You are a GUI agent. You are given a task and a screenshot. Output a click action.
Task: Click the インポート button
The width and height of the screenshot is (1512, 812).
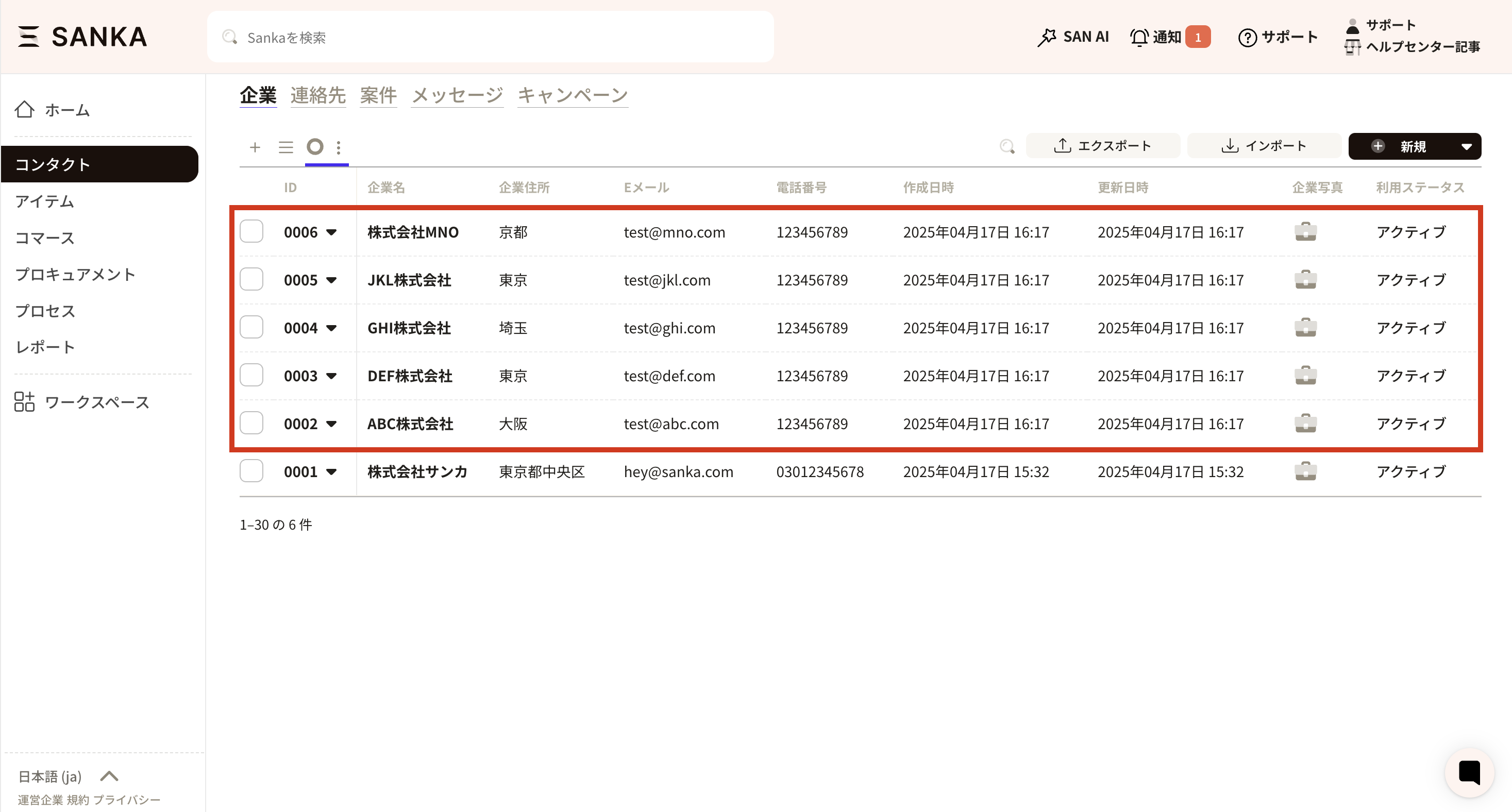(1264, 146)
